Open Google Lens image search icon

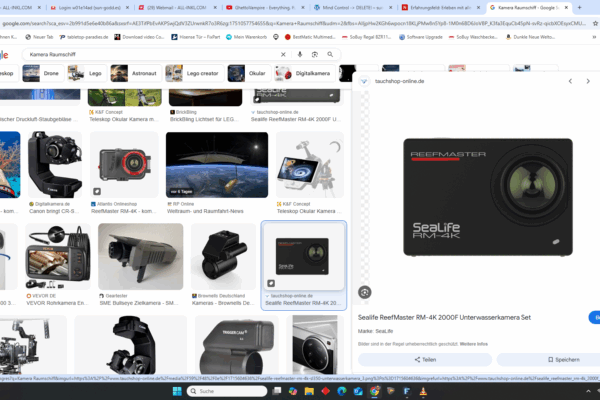[x=315, y=54]
